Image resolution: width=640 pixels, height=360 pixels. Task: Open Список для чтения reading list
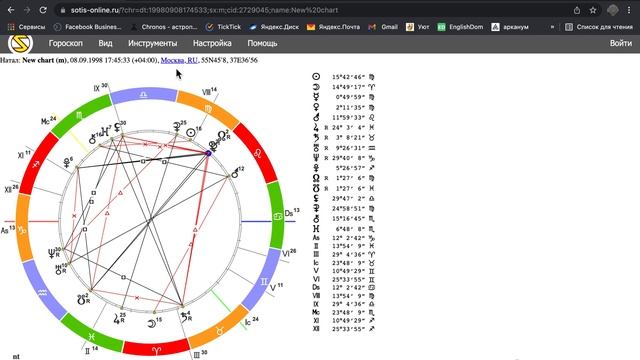pyautogui.click(x=599, y=27)
